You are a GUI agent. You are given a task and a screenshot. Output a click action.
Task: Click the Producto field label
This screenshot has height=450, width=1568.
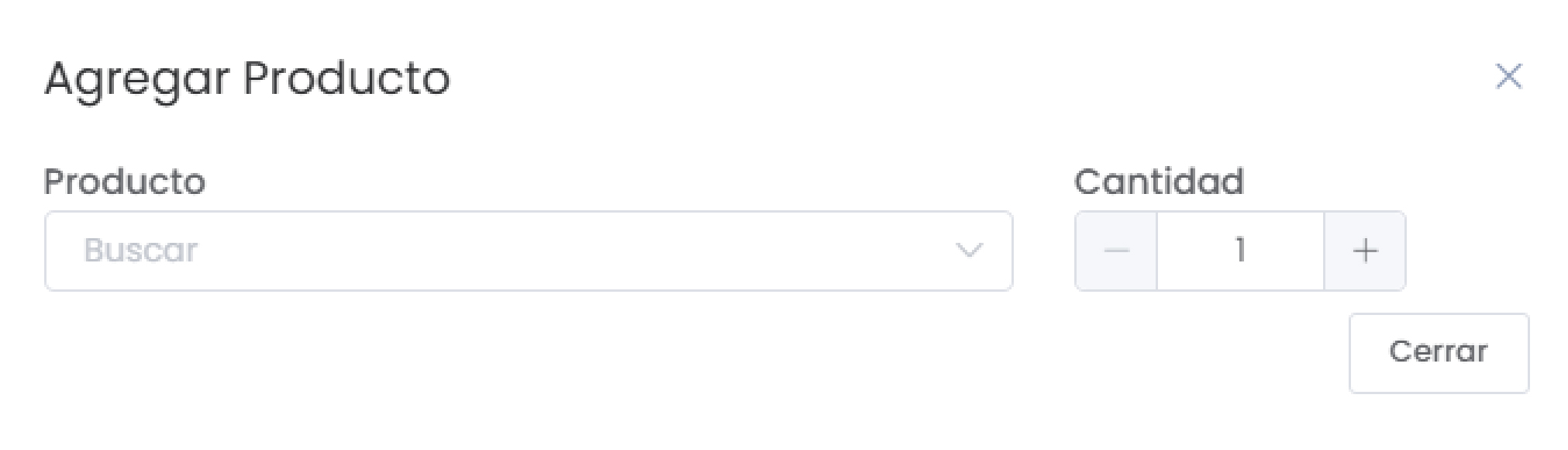(125, 182)
